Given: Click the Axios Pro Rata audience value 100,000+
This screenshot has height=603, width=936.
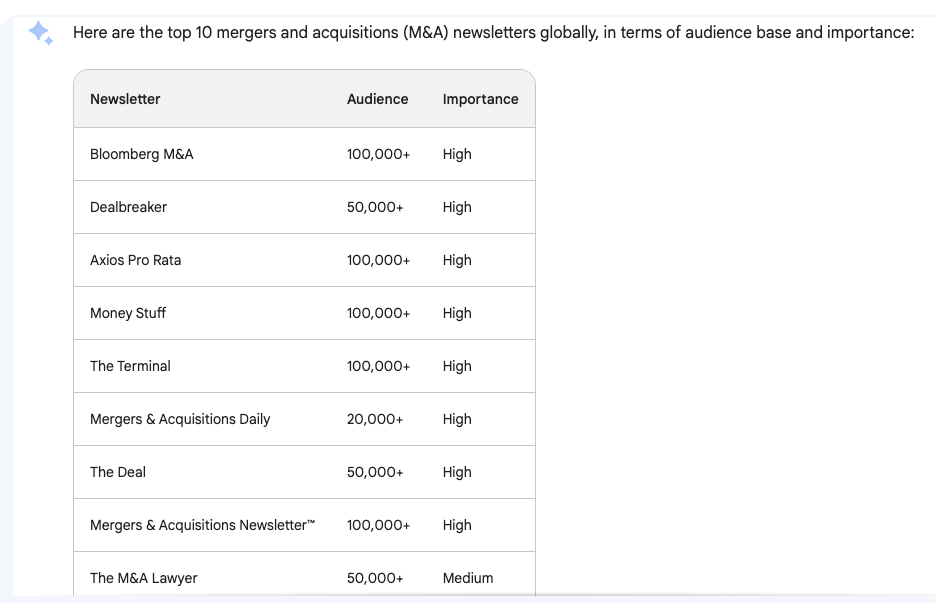Looking at the screenshot, I should point(378,260).
